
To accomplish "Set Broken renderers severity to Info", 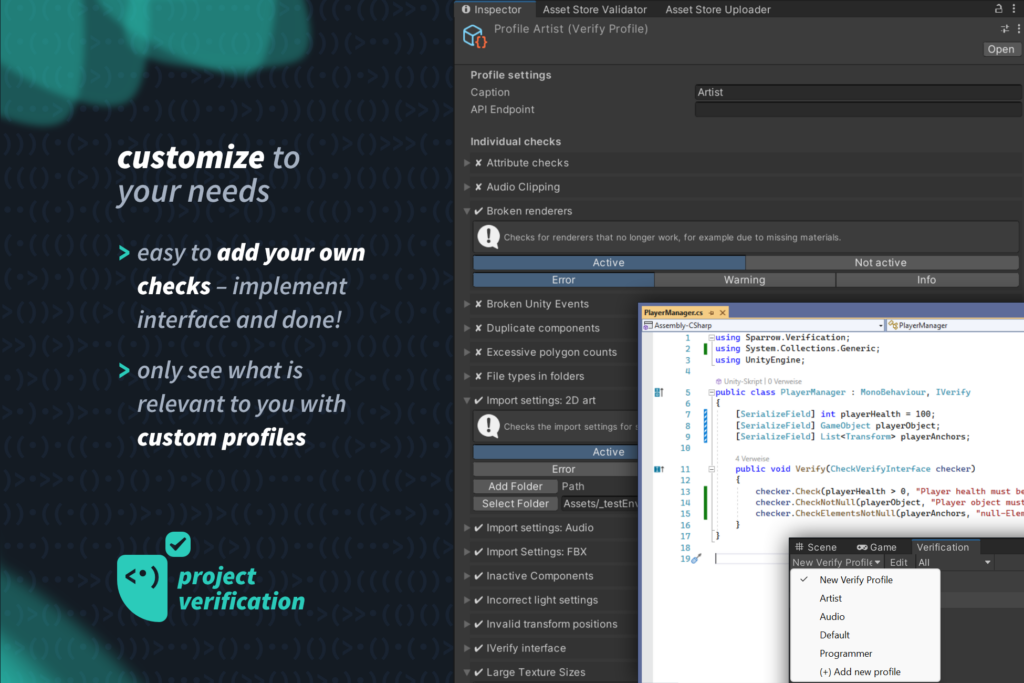I will coord(926,280).
